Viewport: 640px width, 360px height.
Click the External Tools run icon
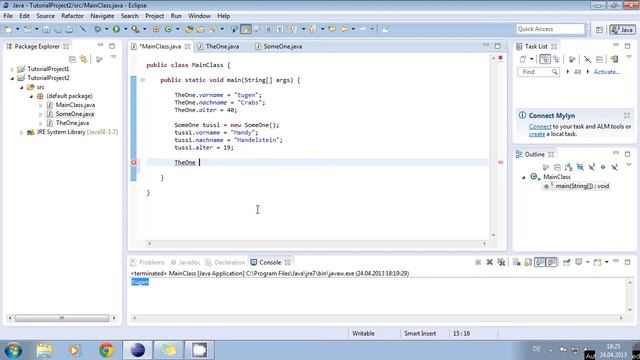(x=135, y=29)
